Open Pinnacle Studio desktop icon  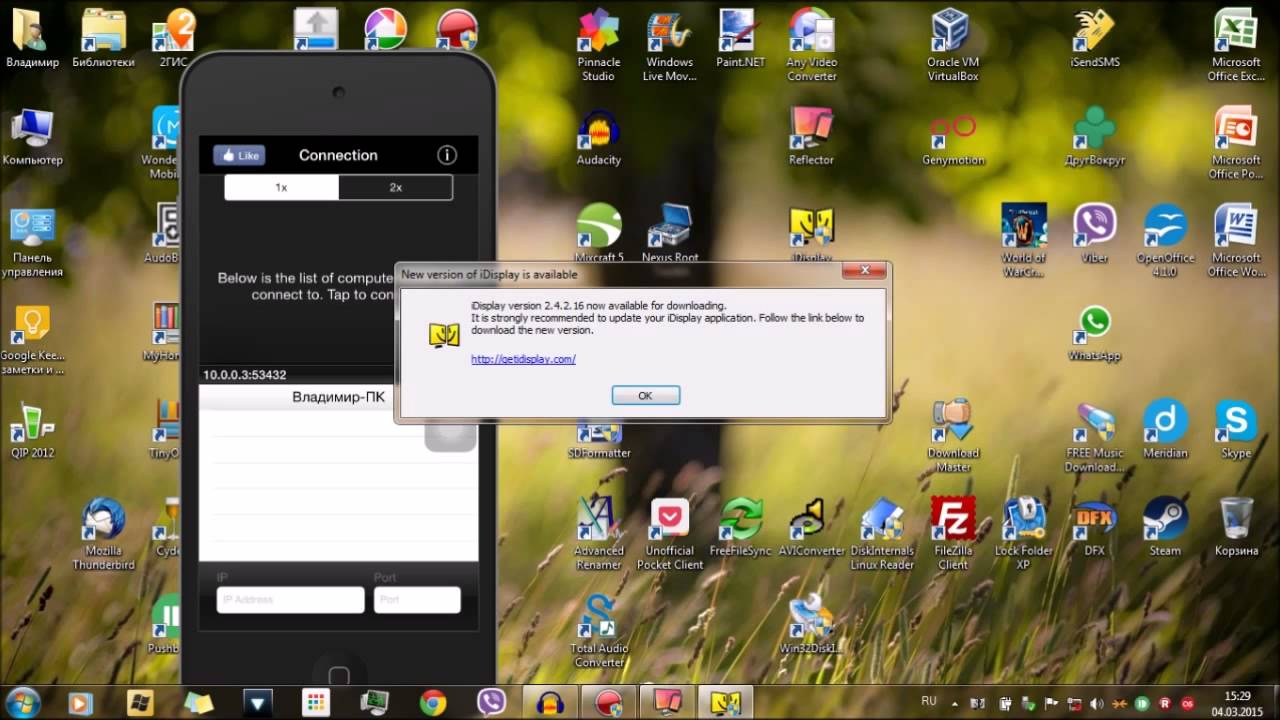click(598, 46)
